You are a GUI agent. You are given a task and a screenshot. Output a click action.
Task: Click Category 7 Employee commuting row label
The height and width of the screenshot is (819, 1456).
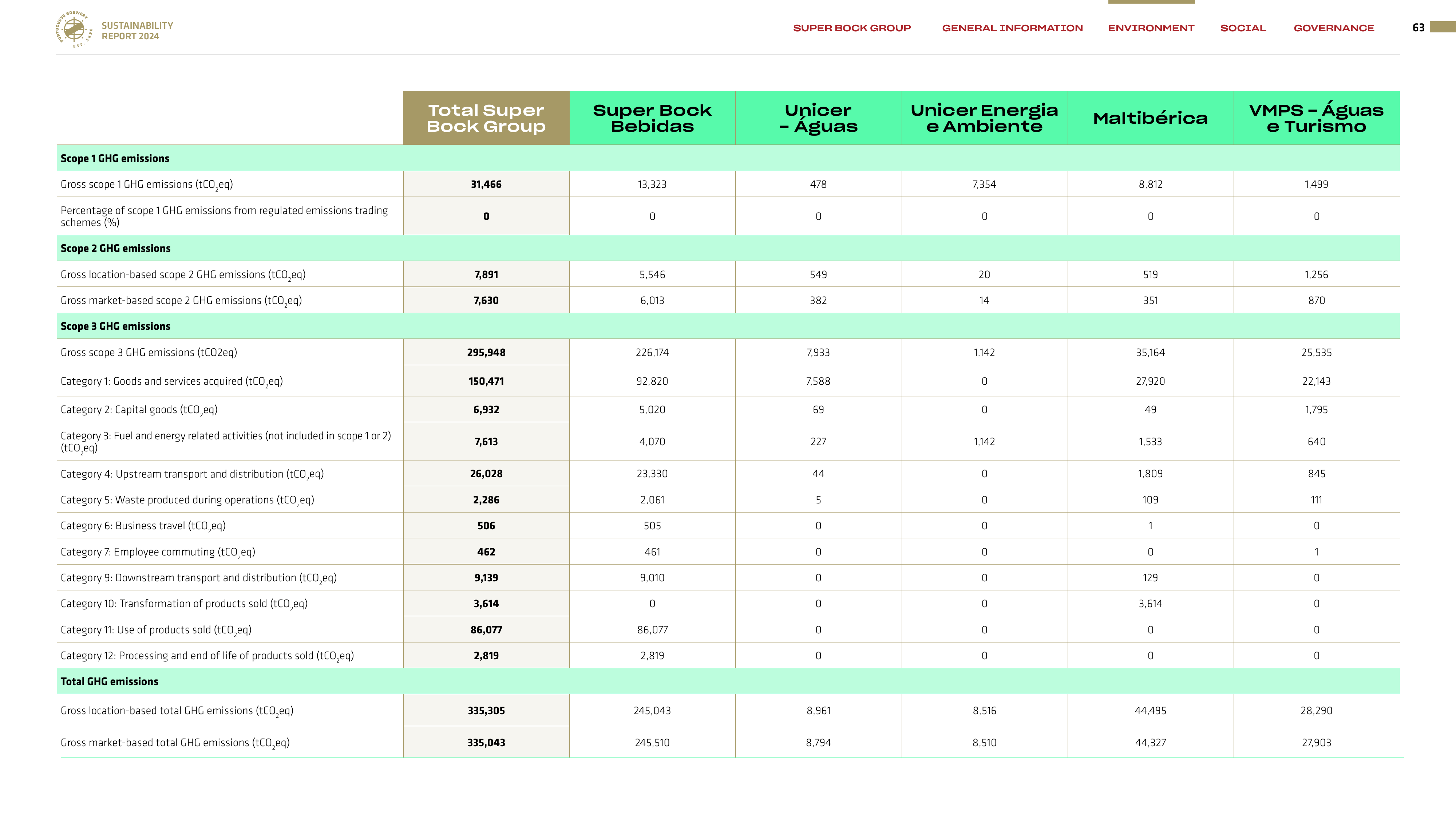(158, 553)
